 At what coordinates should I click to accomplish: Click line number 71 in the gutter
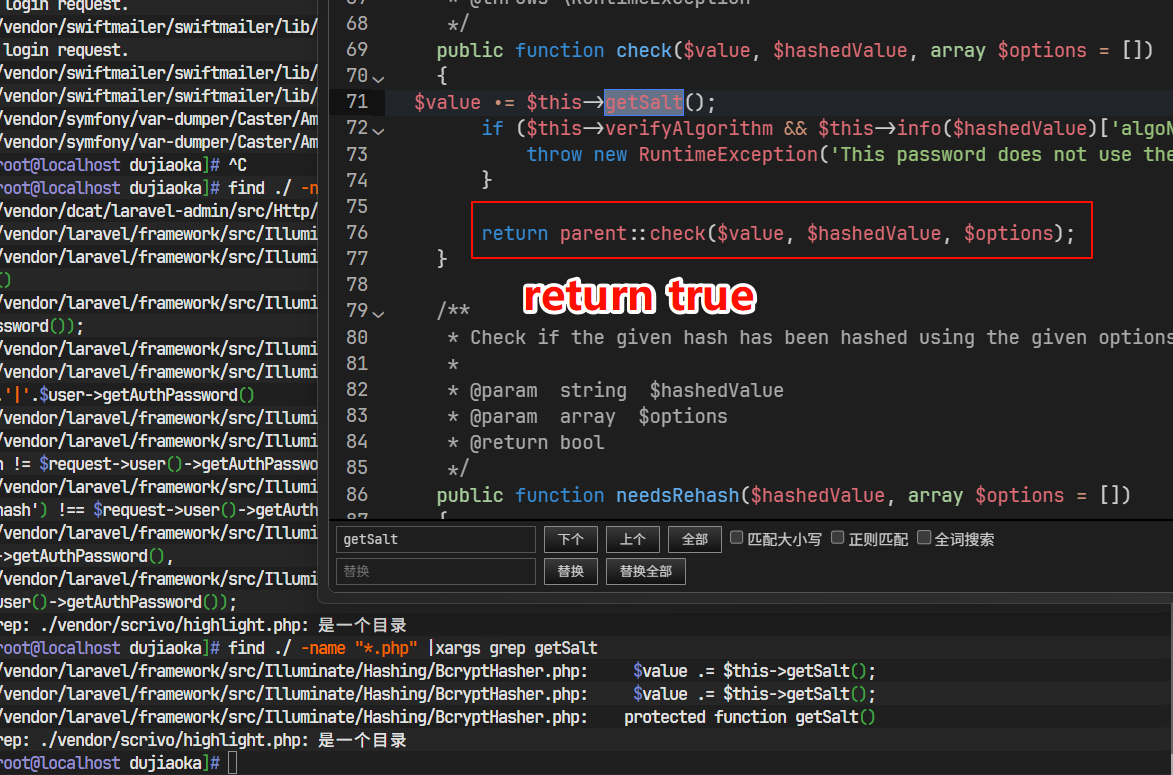pyautogui.click(x=357, y=102)
